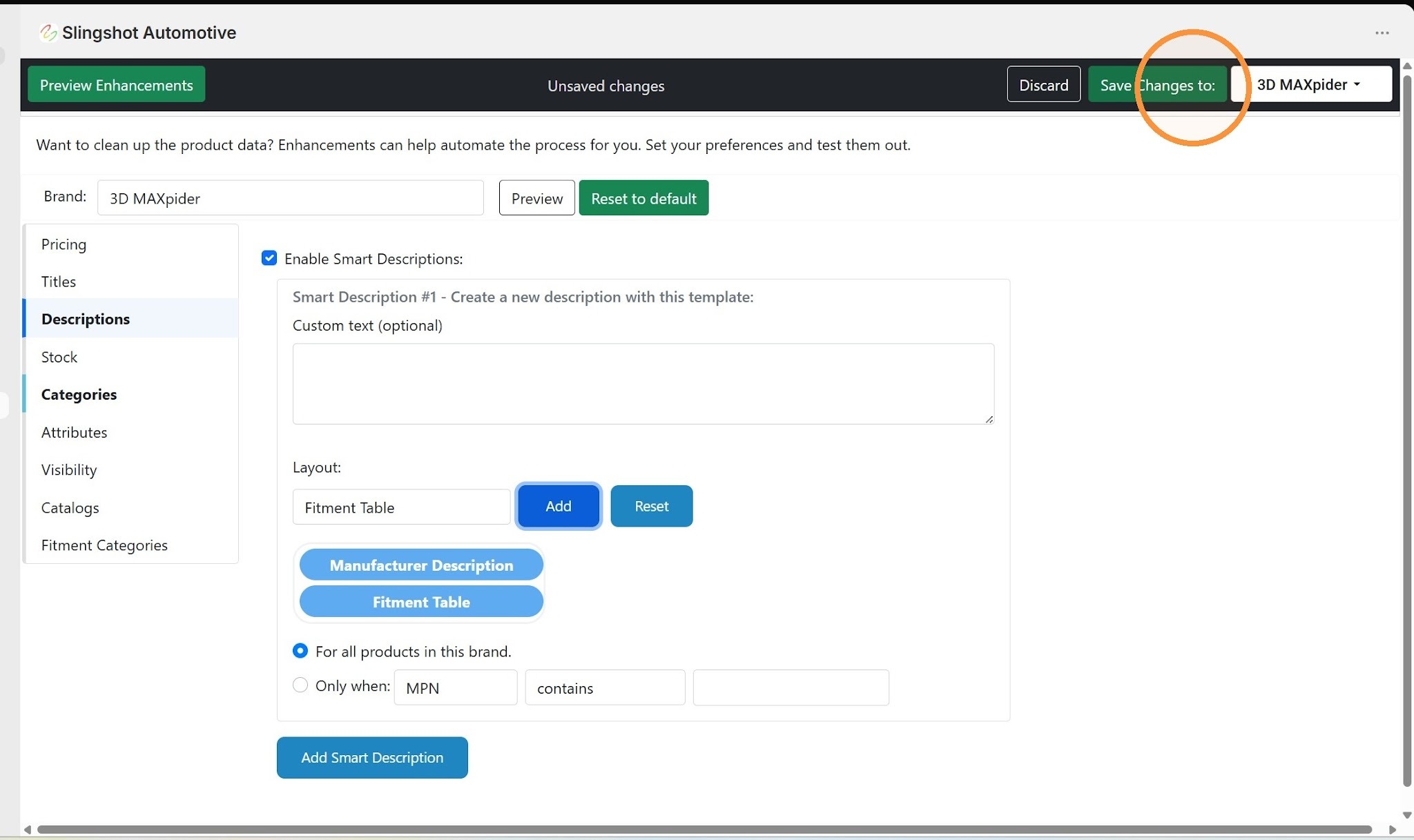Click the vertical scrollbar up arrow
This screenshot has height=840, width=1414.
(x=1406, y=66)
